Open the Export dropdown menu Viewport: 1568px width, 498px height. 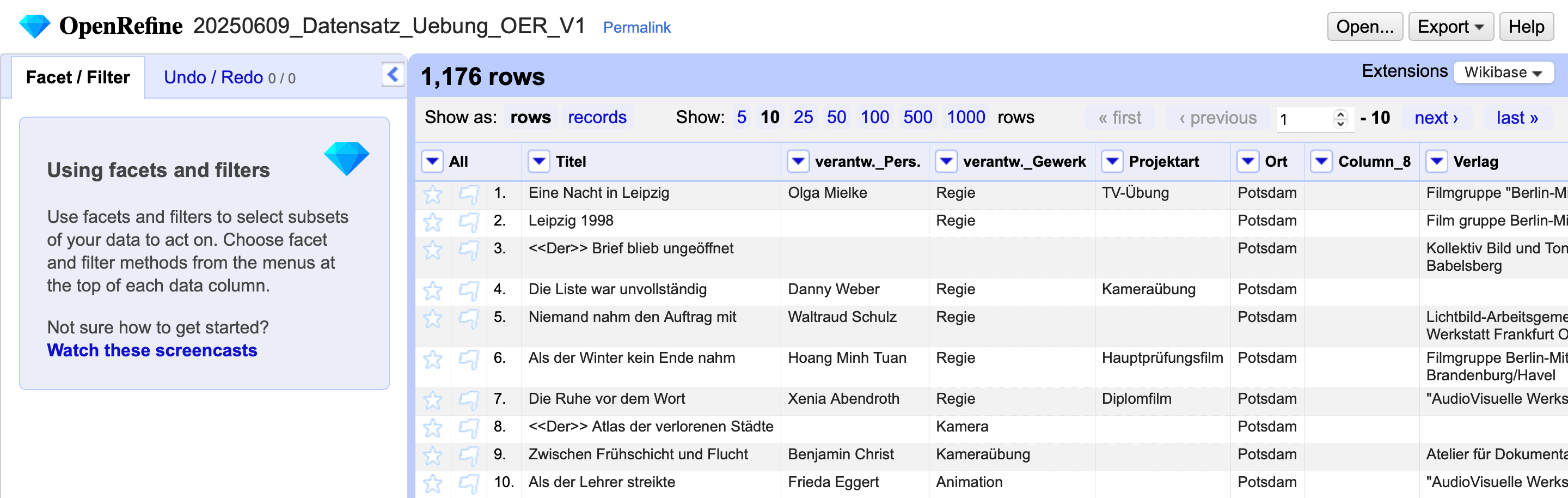click(x=1450, y=27)
